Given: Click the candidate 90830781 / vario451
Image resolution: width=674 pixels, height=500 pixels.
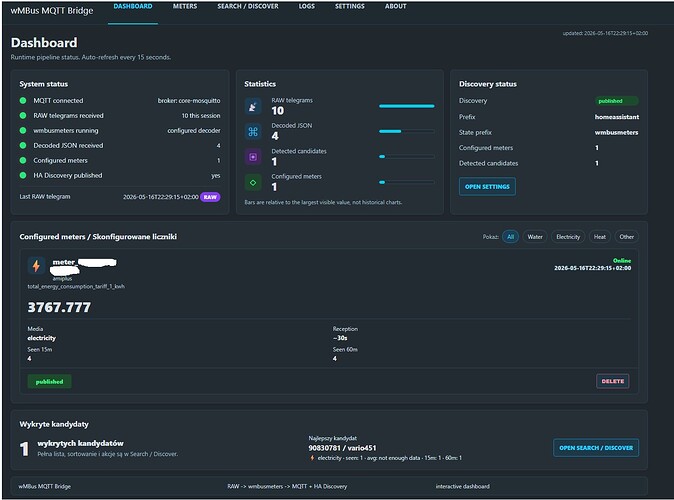Looking at the screenshot, I should [342, 448].
